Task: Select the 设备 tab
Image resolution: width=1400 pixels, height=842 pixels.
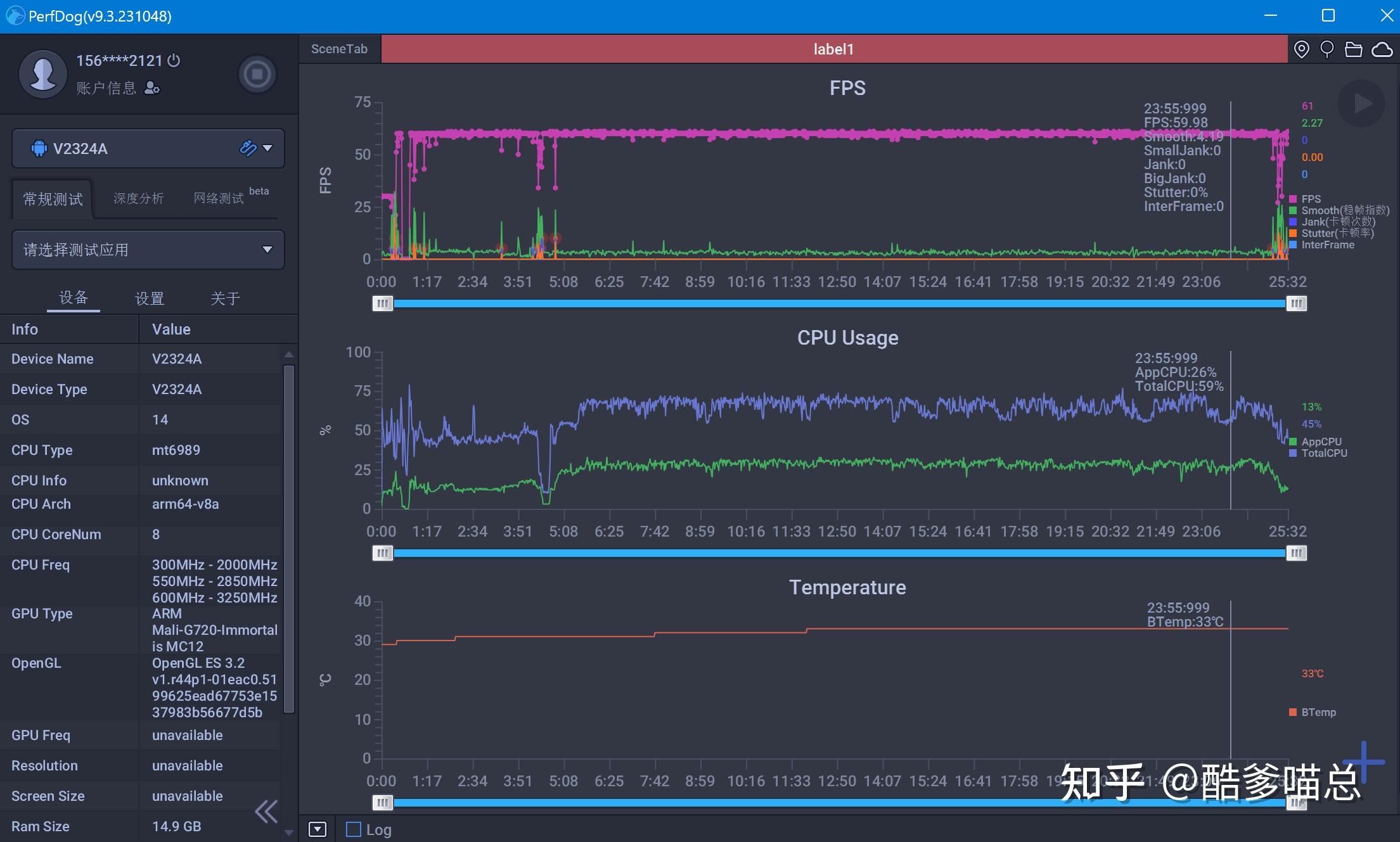Action: 74,298
